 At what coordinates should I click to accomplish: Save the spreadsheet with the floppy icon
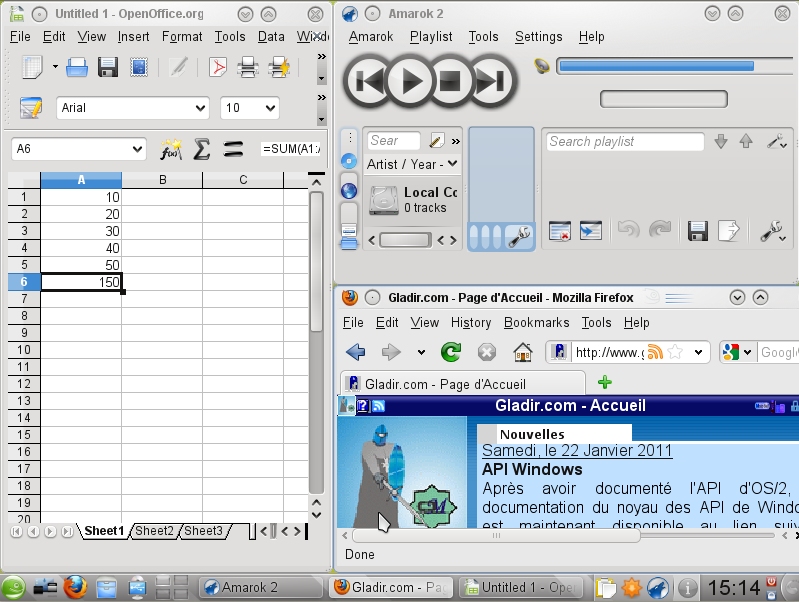click(108, 67)
